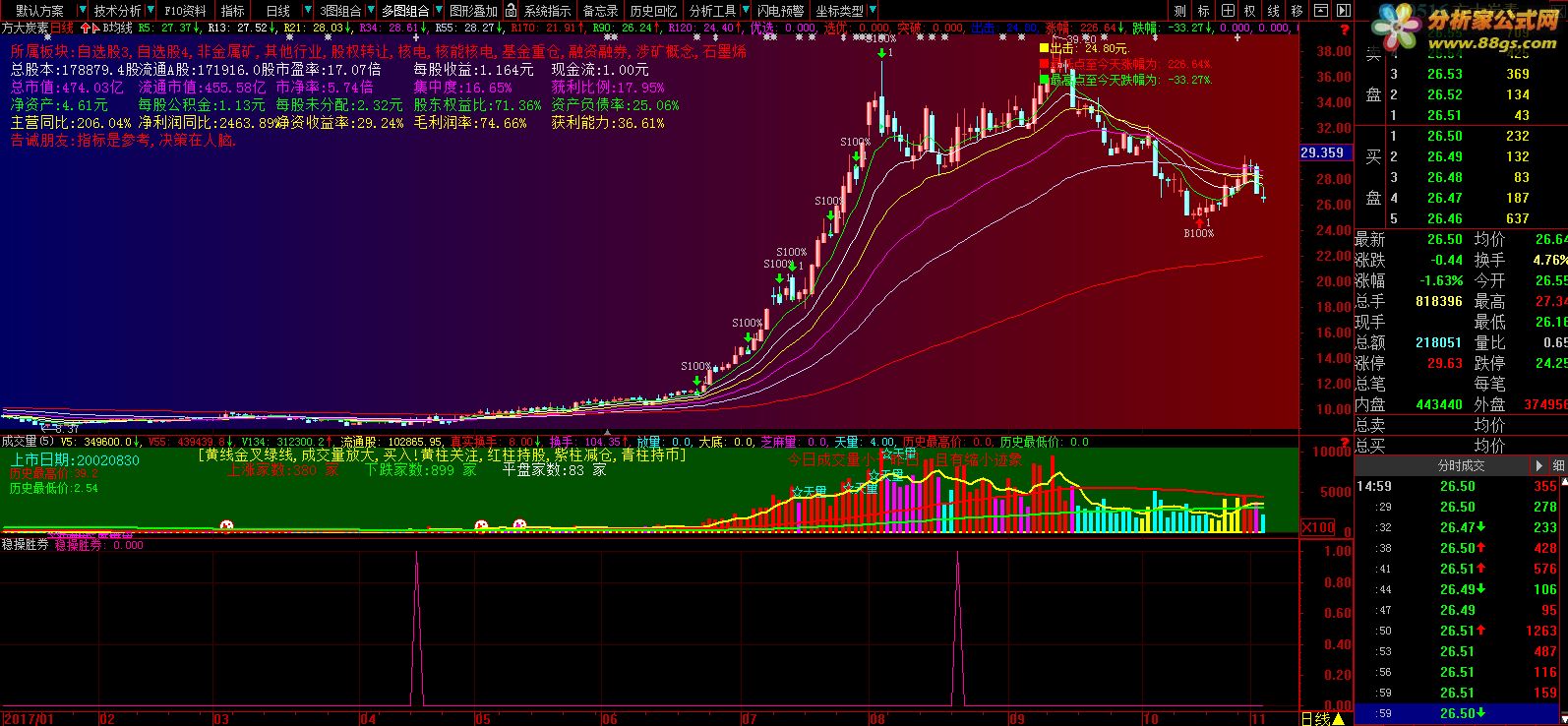Click 净资产:4.61元 value
This screenshot has width=1568, height=726.
[x=59, y=105]
